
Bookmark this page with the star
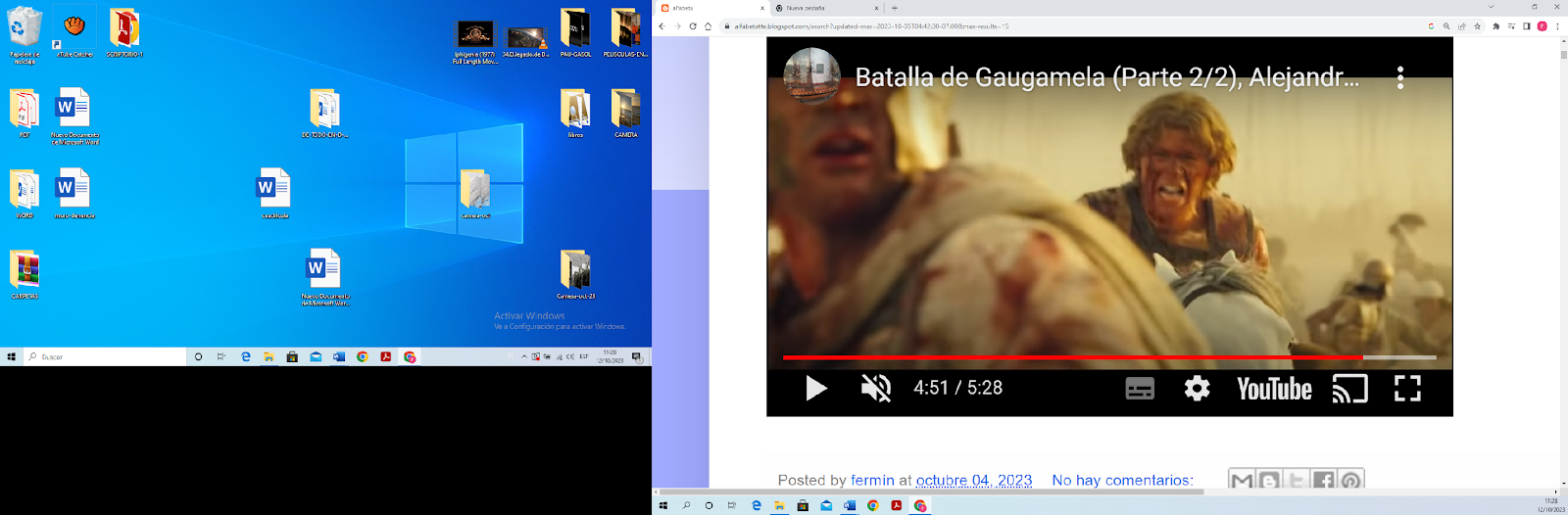pos(1477,26)
